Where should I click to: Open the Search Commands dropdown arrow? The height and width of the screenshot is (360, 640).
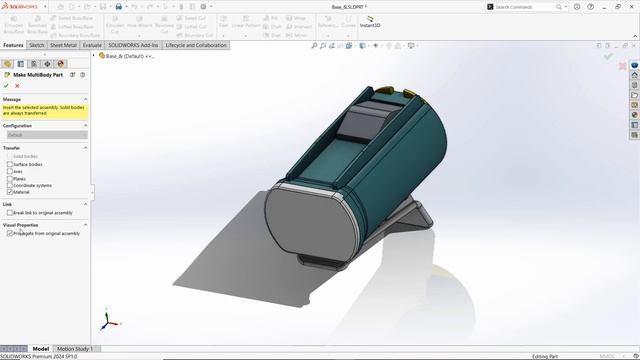point(566,7)
